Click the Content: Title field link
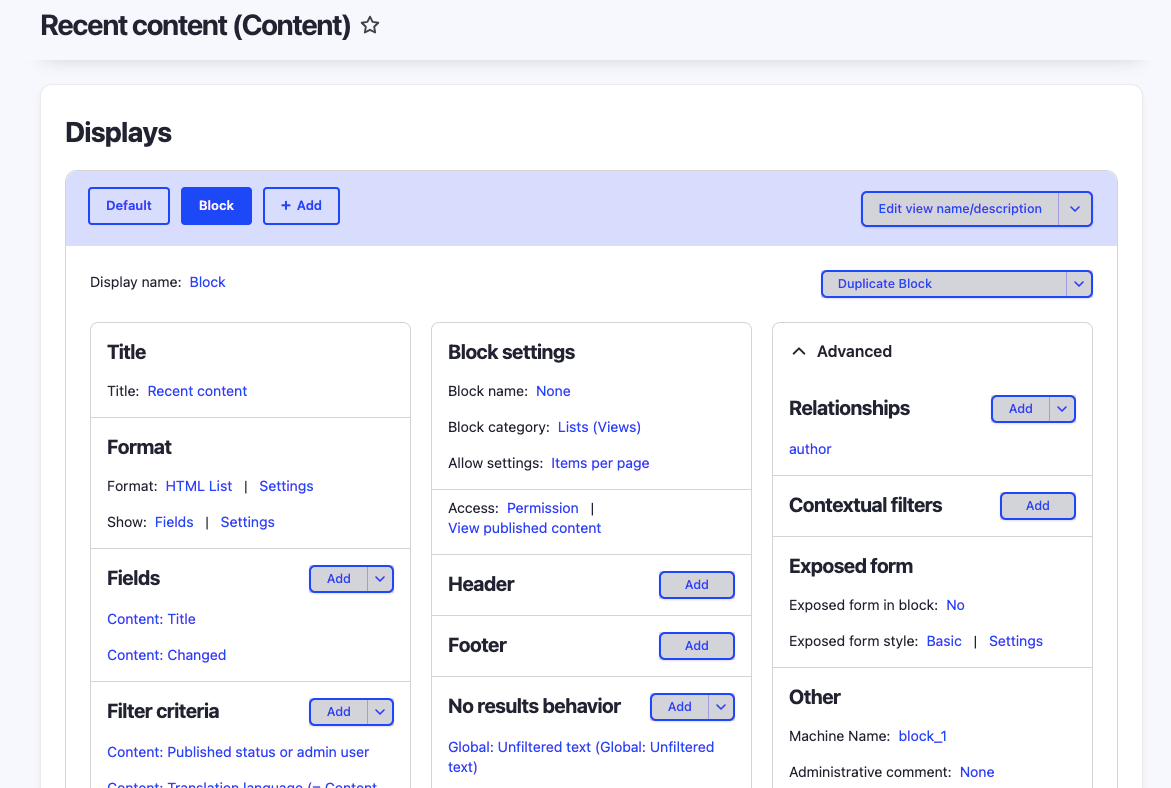Viewport: 1171px width, 788px height. click(x=151, y=619)
